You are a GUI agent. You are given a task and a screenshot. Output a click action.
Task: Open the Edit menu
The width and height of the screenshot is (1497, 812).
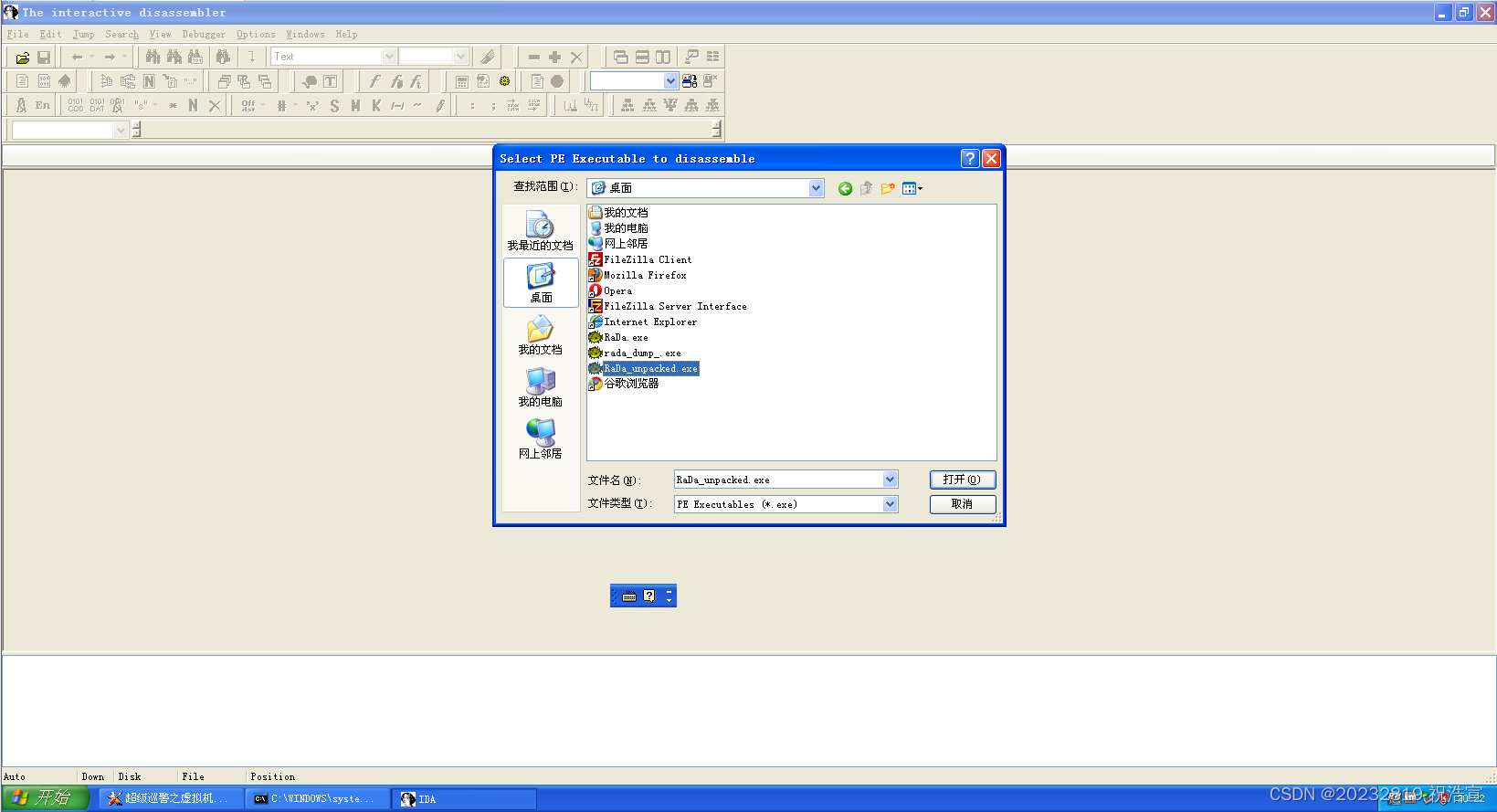[50, 35]
